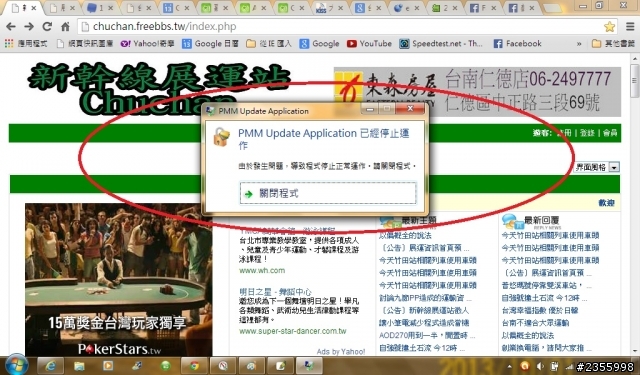
Task: Switch to the Facebook tab labeled F
Action: point(483,8)
